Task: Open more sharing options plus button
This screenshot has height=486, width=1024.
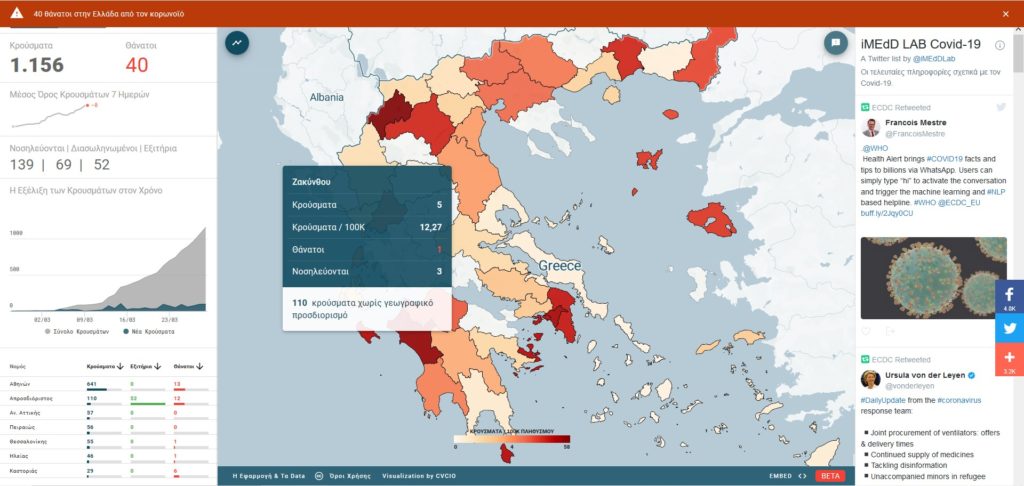Action: pos(1009,359)
